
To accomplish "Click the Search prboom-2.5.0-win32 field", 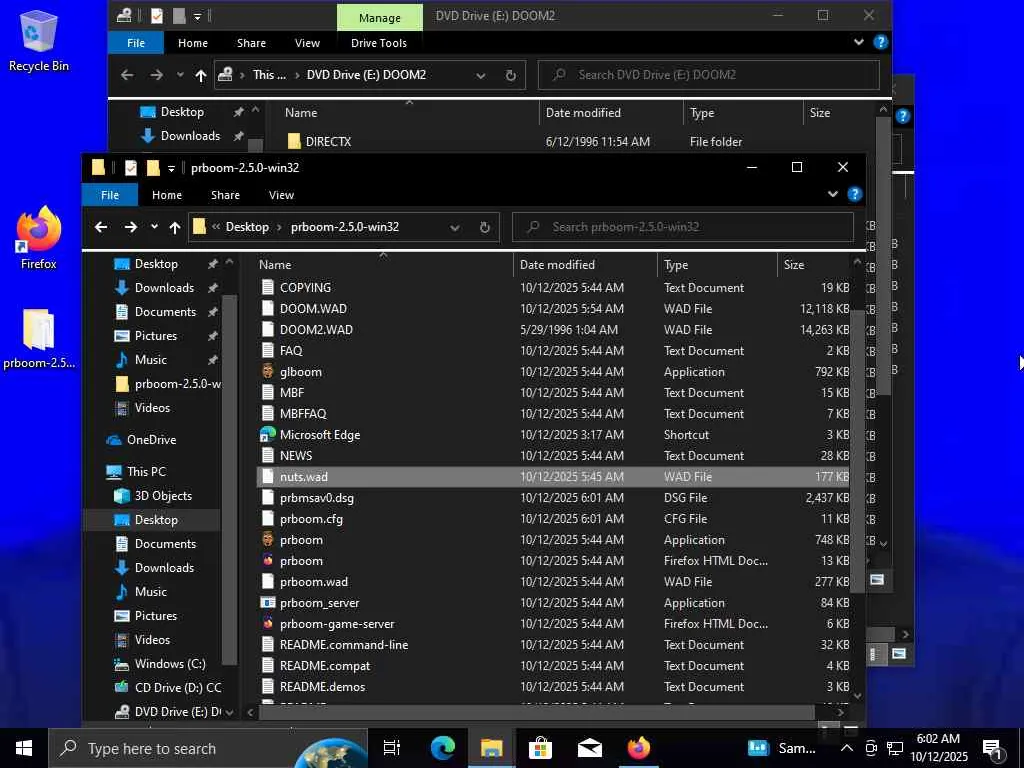I will (683, 227).
